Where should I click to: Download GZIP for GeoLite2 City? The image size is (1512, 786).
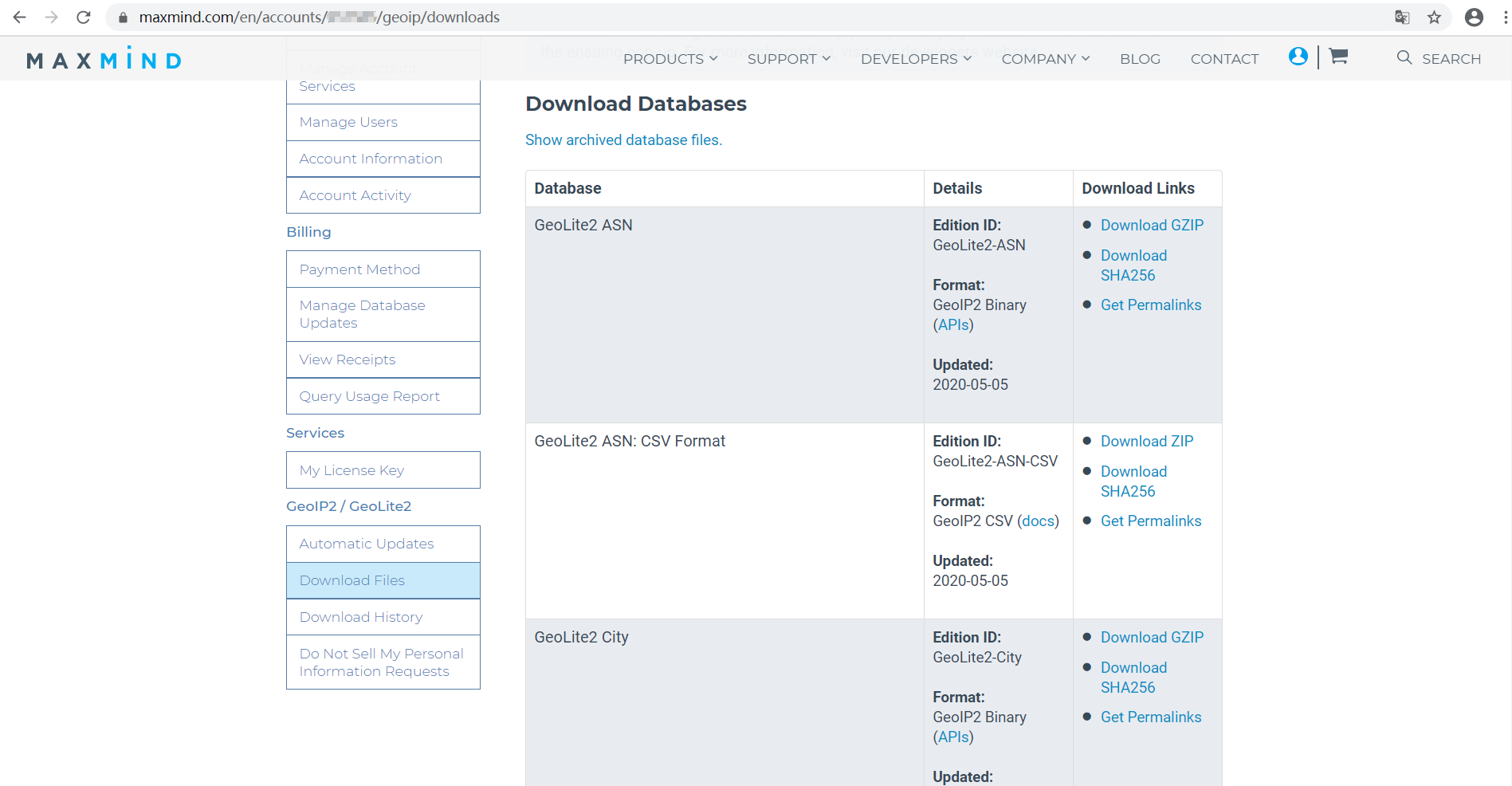(1152, 637)
